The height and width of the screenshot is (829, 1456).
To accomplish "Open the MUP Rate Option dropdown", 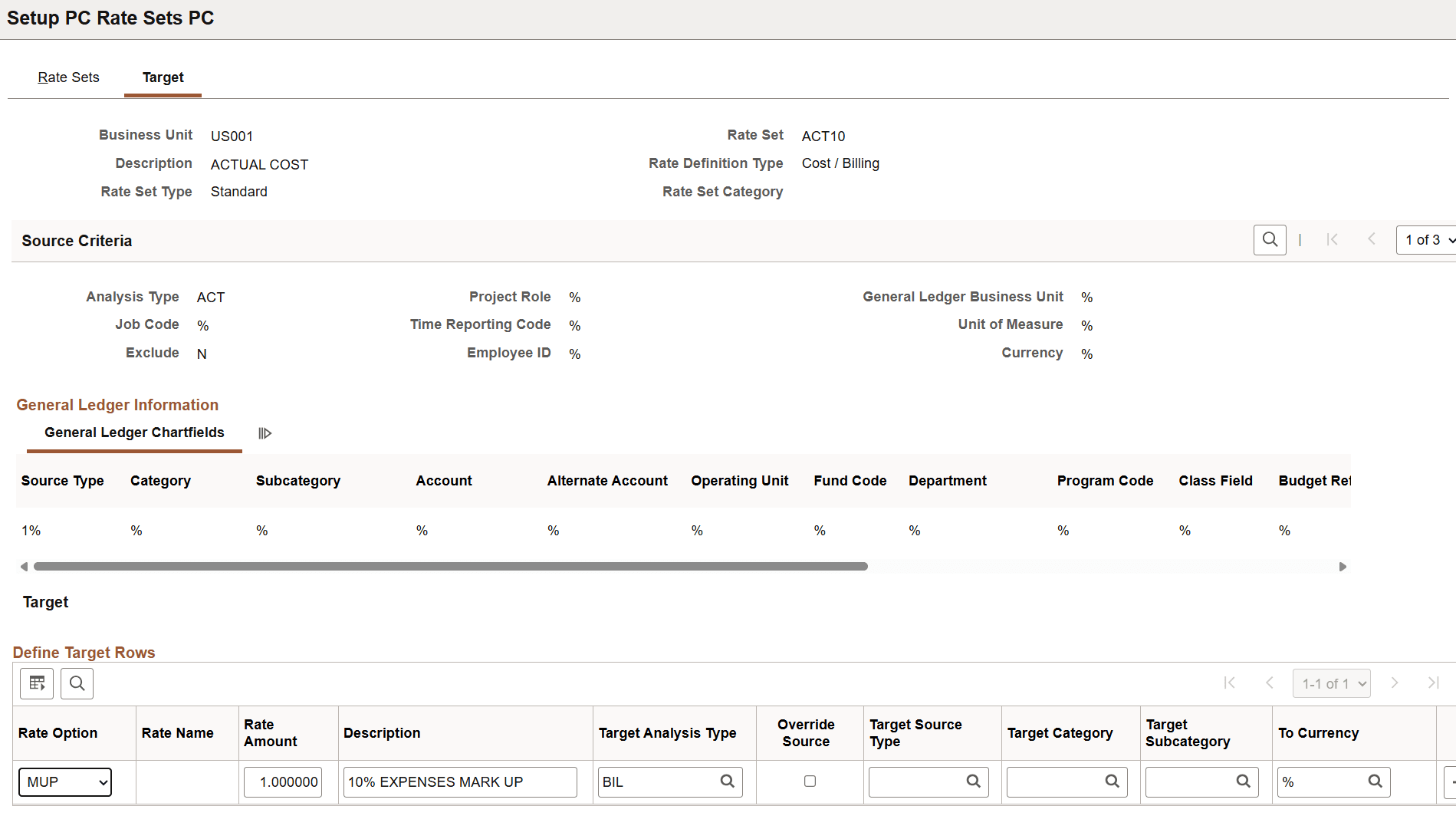I will coord(64,781).
